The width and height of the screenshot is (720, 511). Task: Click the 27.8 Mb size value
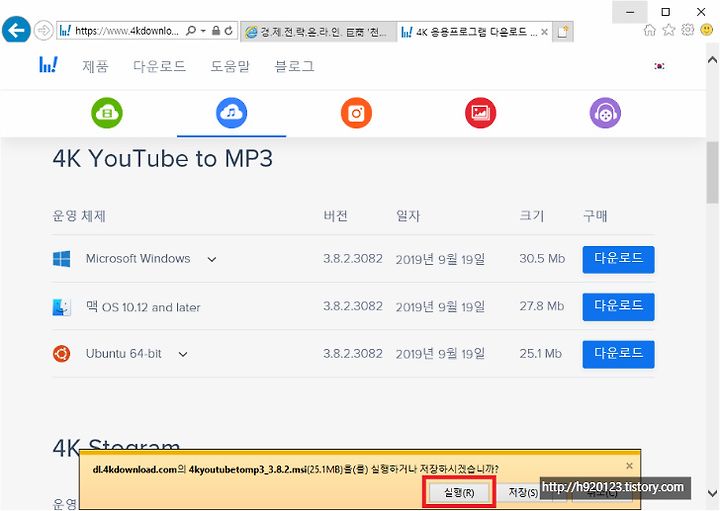click(x=541, y=306)
